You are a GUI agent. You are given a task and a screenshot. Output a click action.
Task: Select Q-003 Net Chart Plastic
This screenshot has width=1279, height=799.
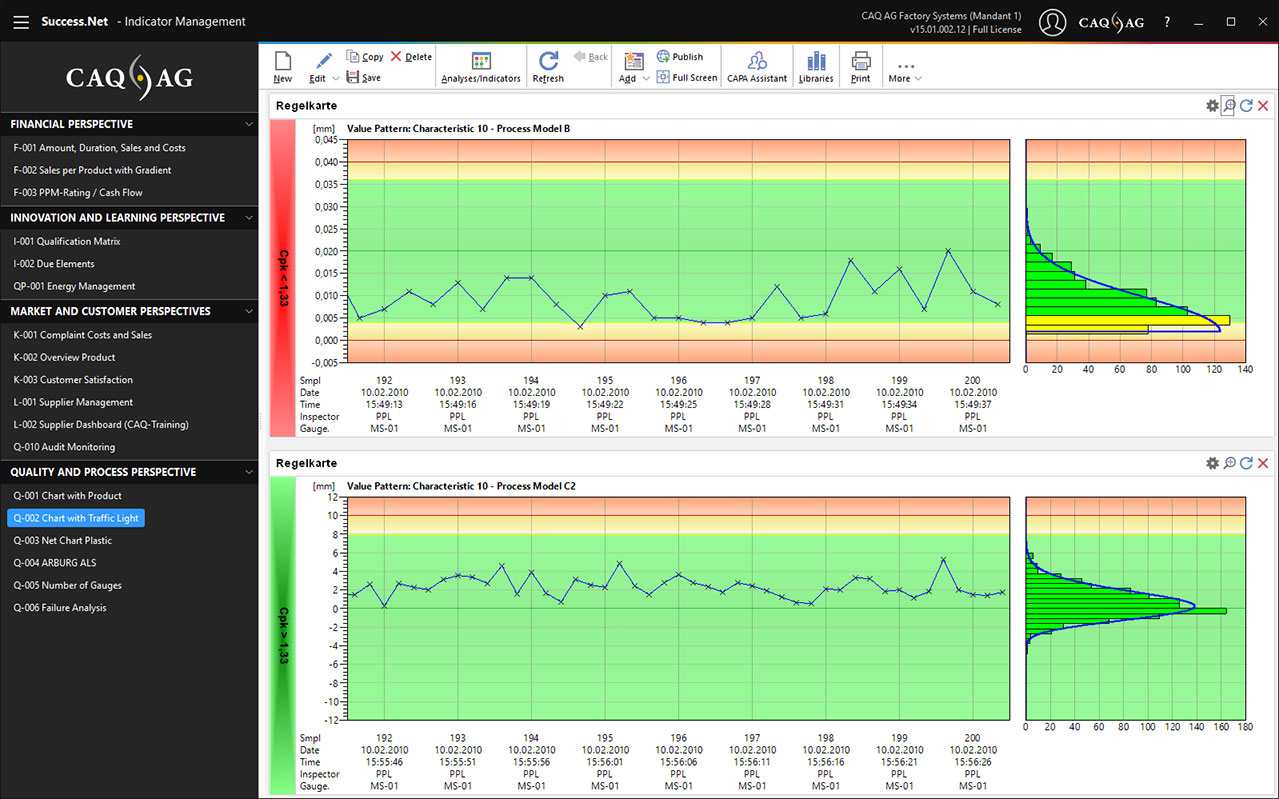pyautogui.click(x=63, y=540)
